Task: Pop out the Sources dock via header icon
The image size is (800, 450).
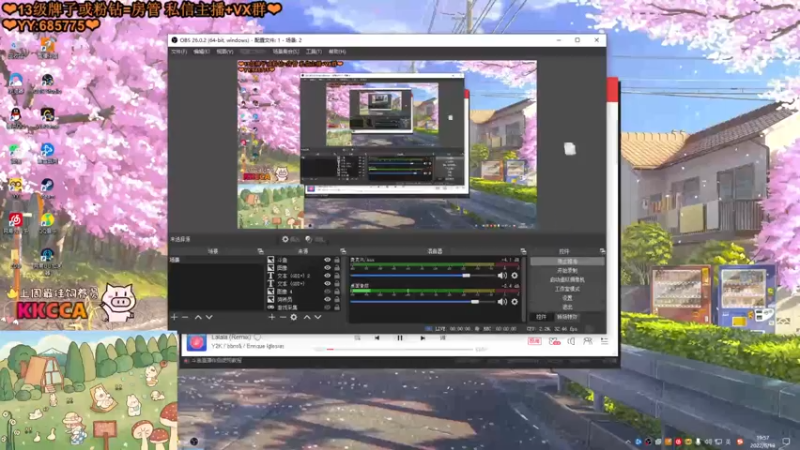Action: point(343,251)
